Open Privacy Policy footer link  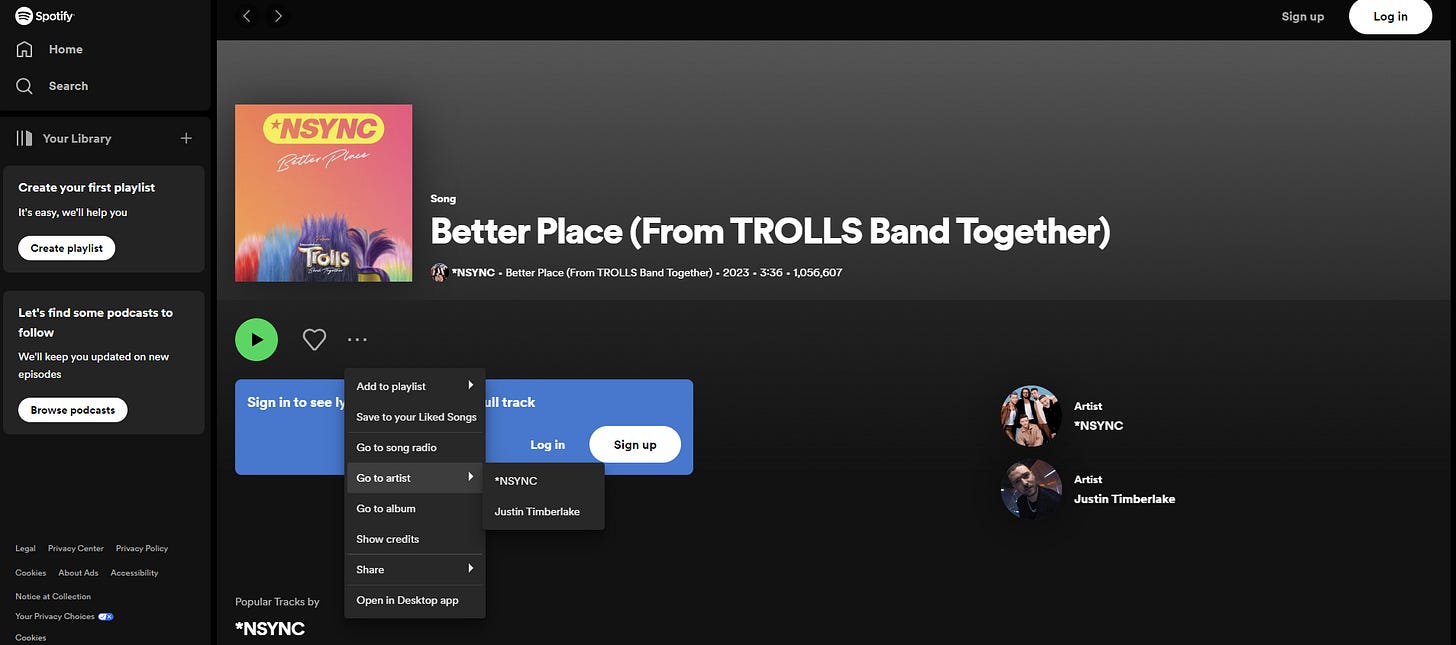coord(142,548)
